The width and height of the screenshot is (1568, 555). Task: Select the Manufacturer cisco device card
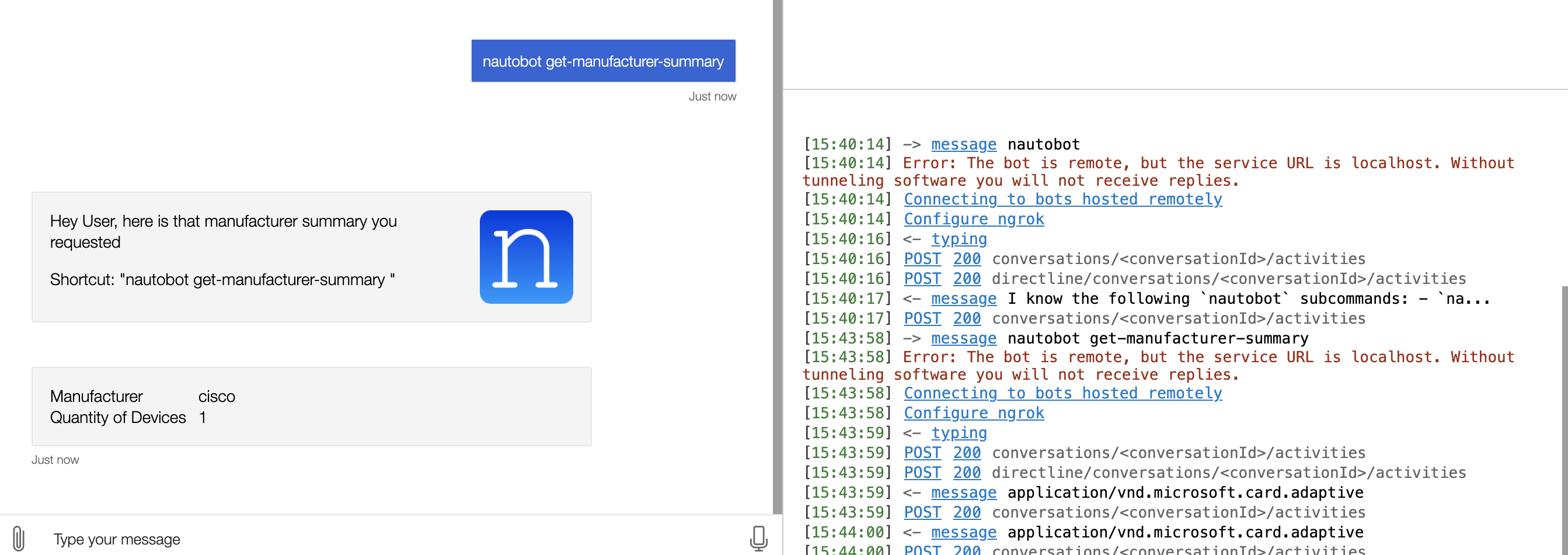click(x=311, y=407)
